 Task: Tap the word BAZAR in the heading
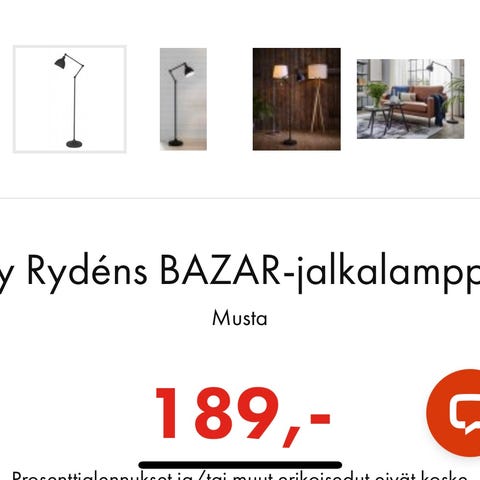220,270
